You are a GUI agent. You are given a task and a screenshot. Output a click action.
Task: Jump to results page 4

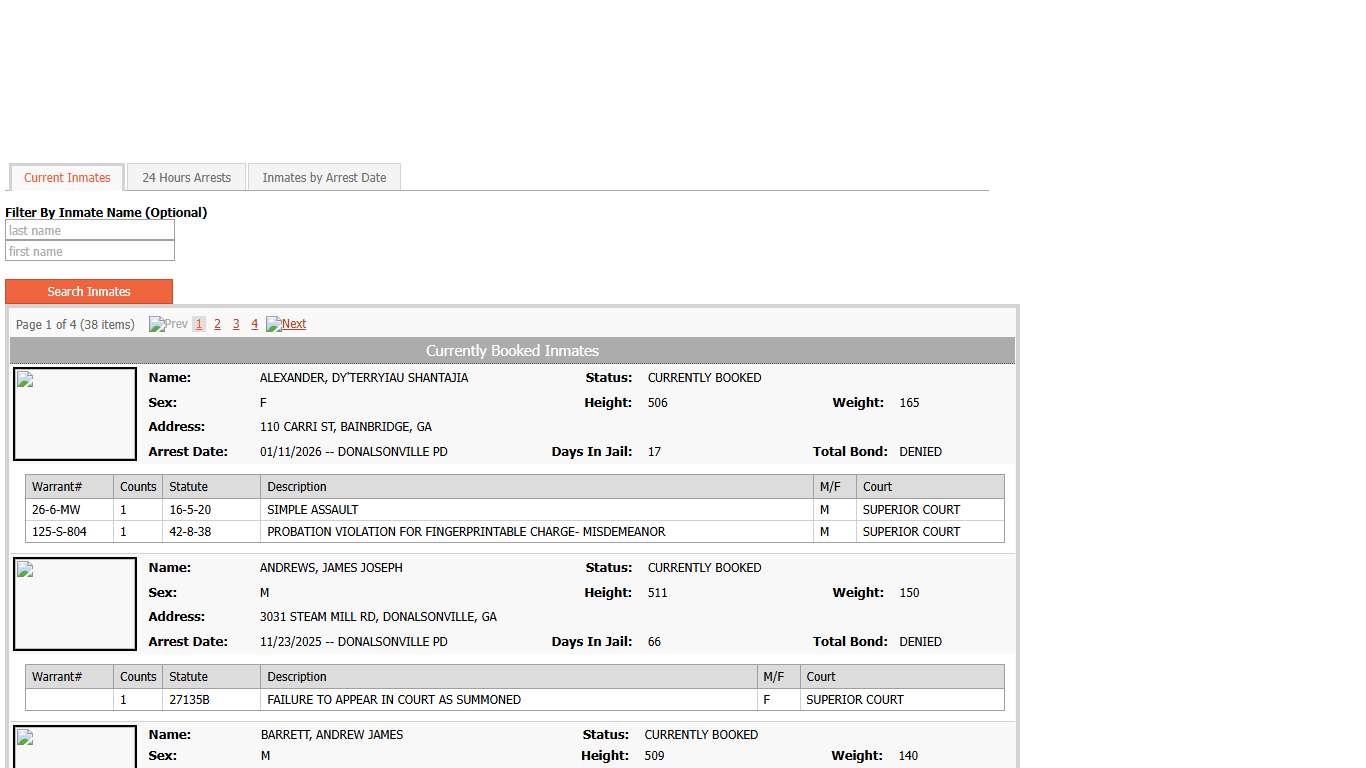tap(254, 324)
